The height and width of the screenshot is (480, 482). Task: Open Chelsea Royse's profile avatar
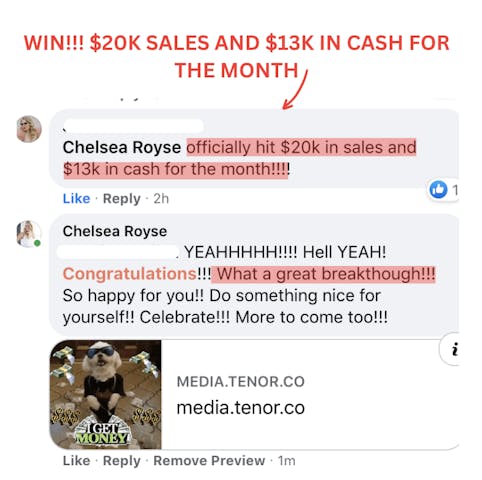[28, 234]
